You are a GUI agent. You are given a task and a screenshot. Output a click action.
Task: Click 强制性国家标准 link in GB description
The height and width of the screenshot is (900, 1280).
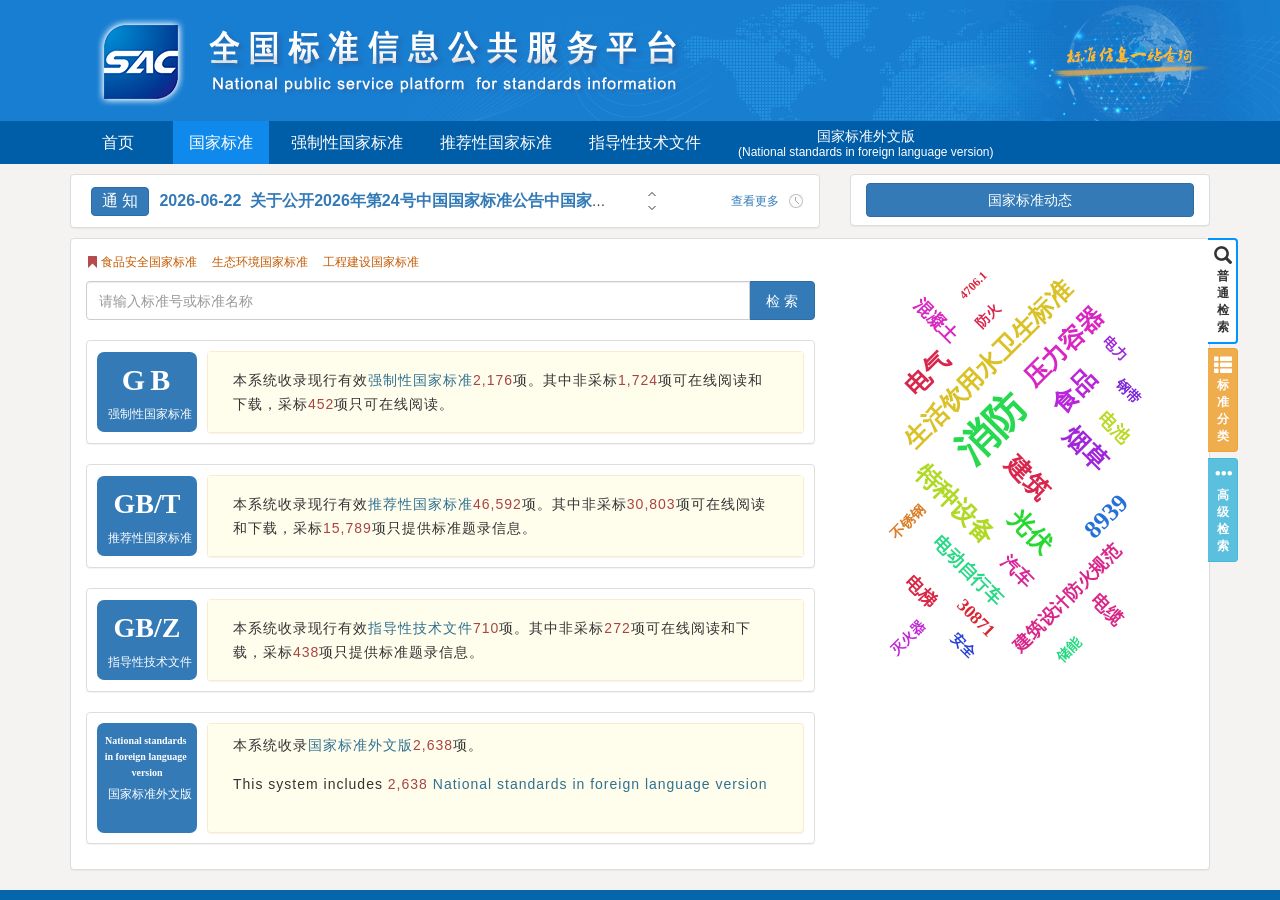click(420, 380)
